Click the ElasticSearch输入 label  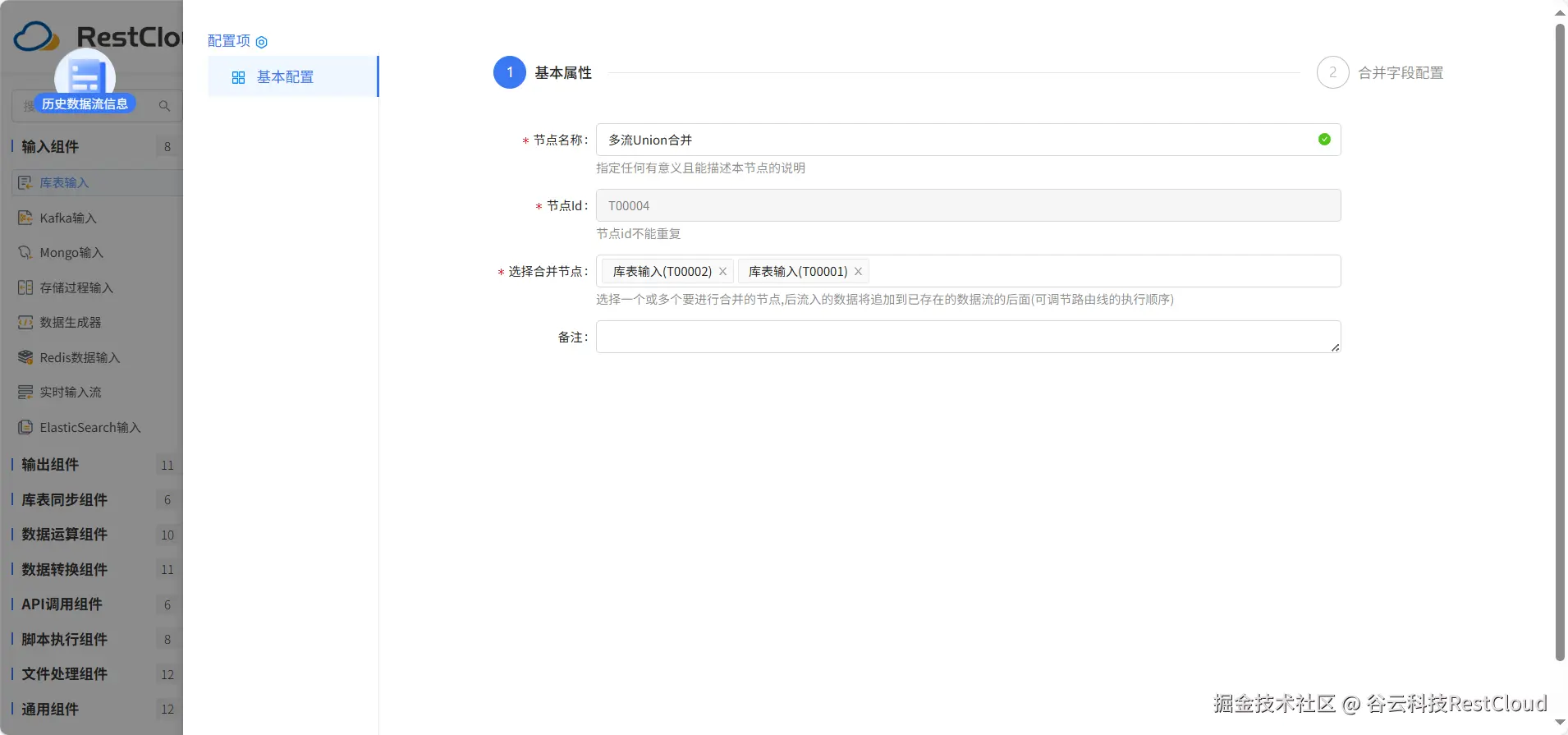90,427
